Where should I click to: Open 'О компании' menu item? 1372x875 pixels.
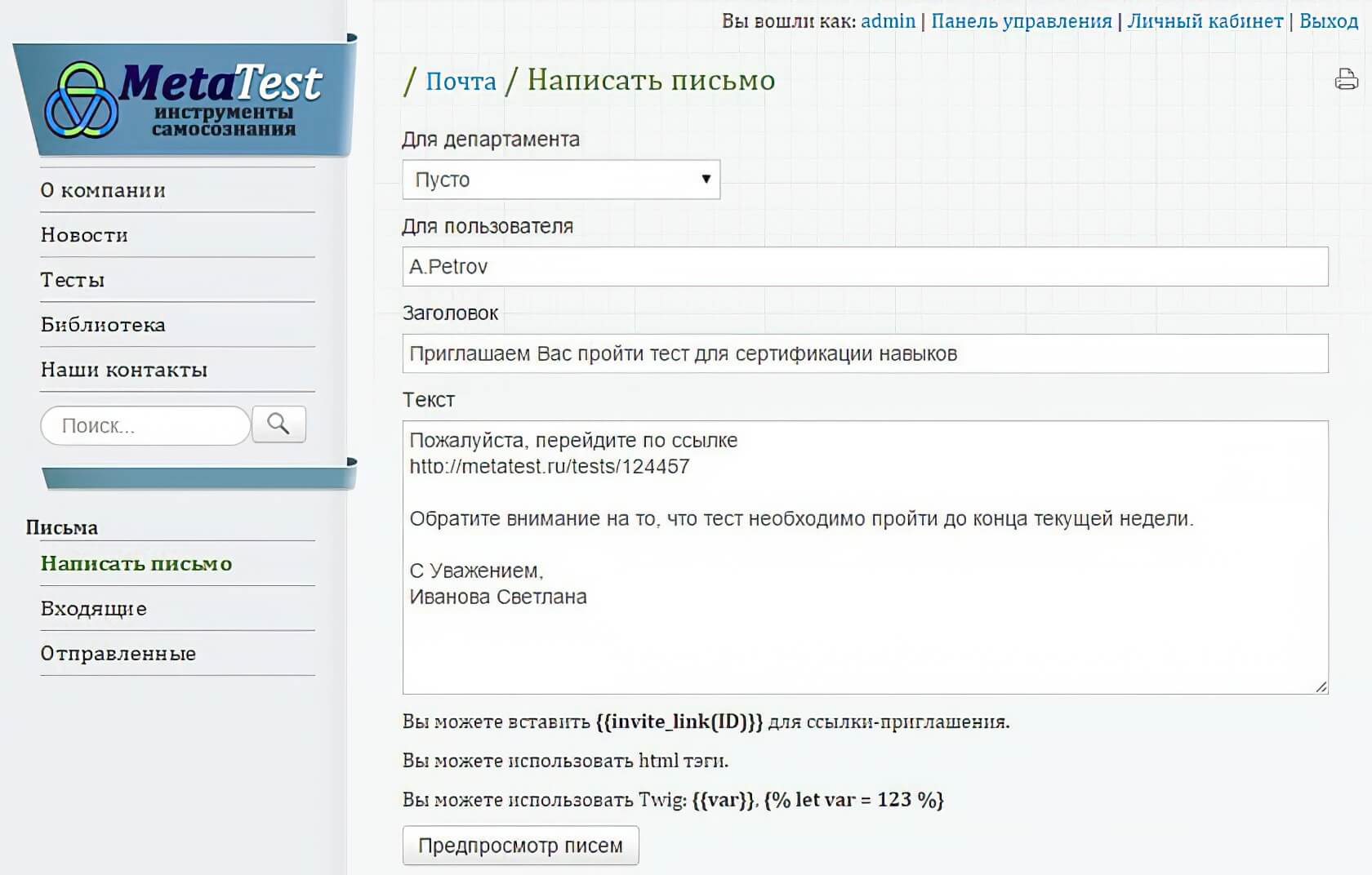[103, 190]
